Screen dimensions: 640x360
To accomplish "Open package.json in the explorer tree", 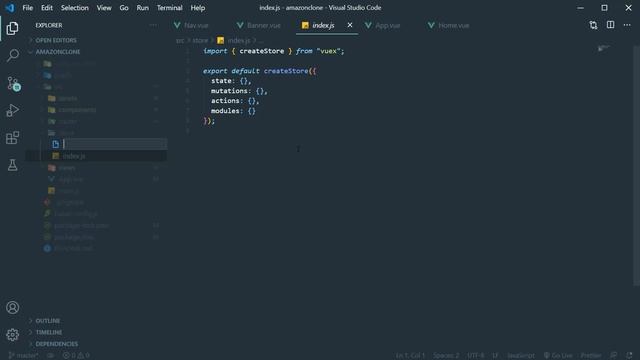I will click(74, 237).
